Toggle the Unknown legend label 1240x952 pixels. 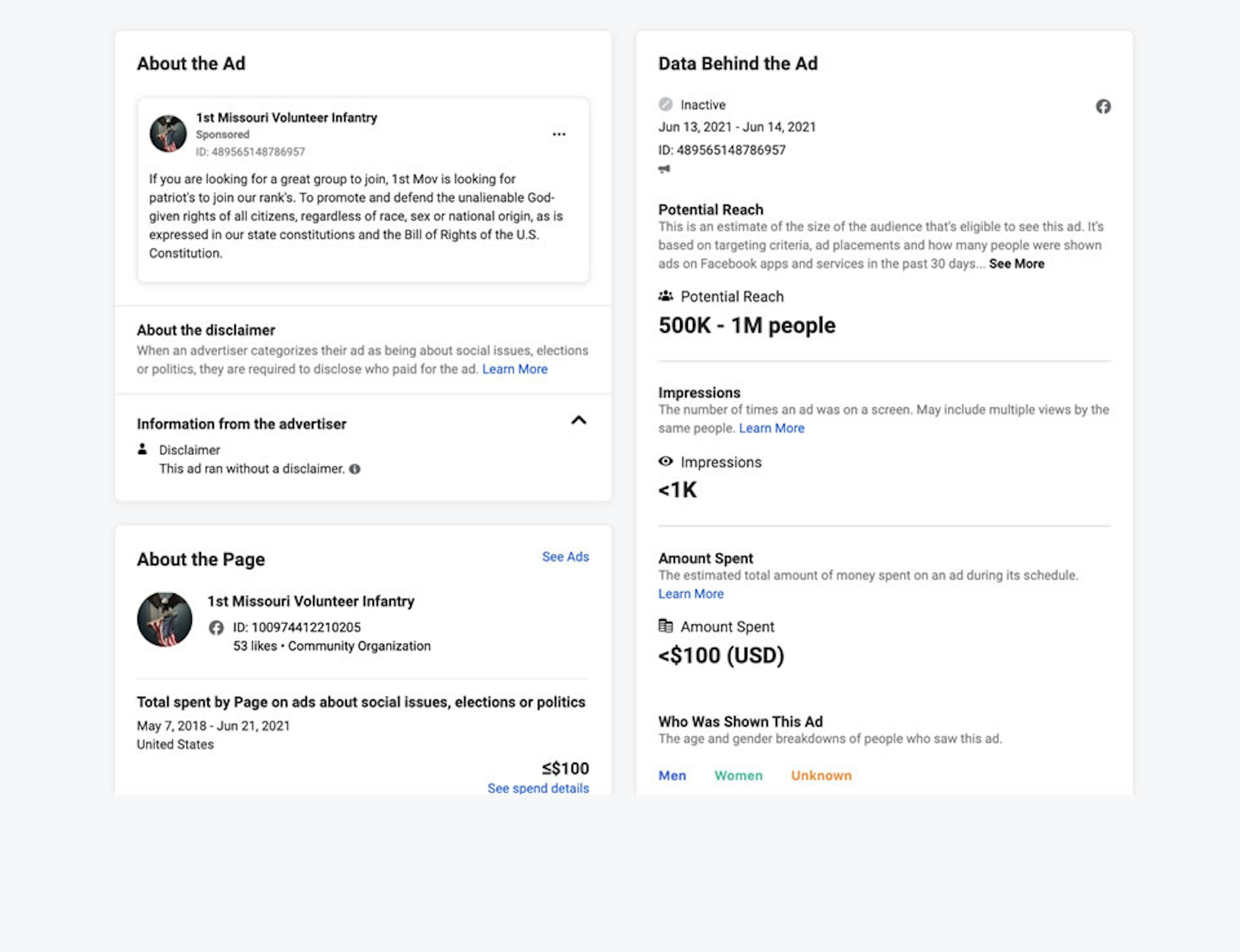[821, 776]
